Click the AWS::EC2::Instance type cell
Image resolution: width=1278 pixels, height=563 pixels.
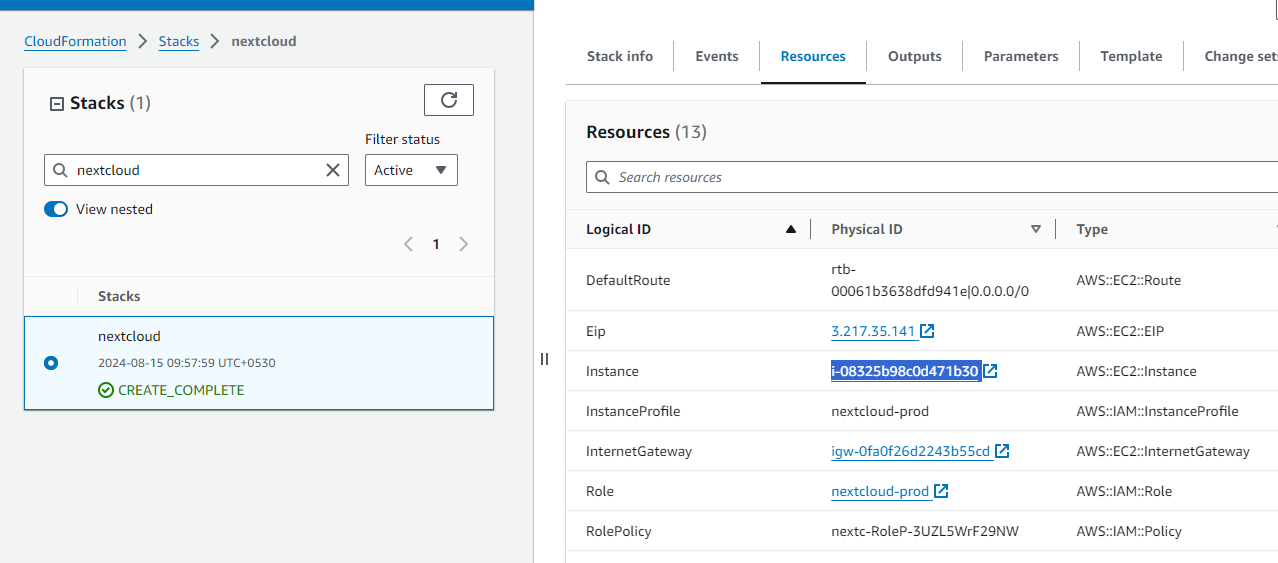point(1136,371)
